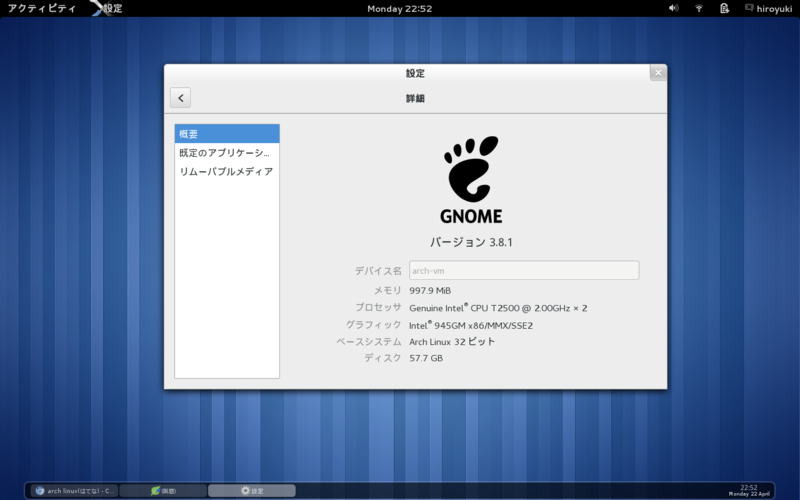This screenshot has width=800, height=500.
Task: Select 概要 in the sidebar
Action: pyautogui.click(x=227, y=134)
